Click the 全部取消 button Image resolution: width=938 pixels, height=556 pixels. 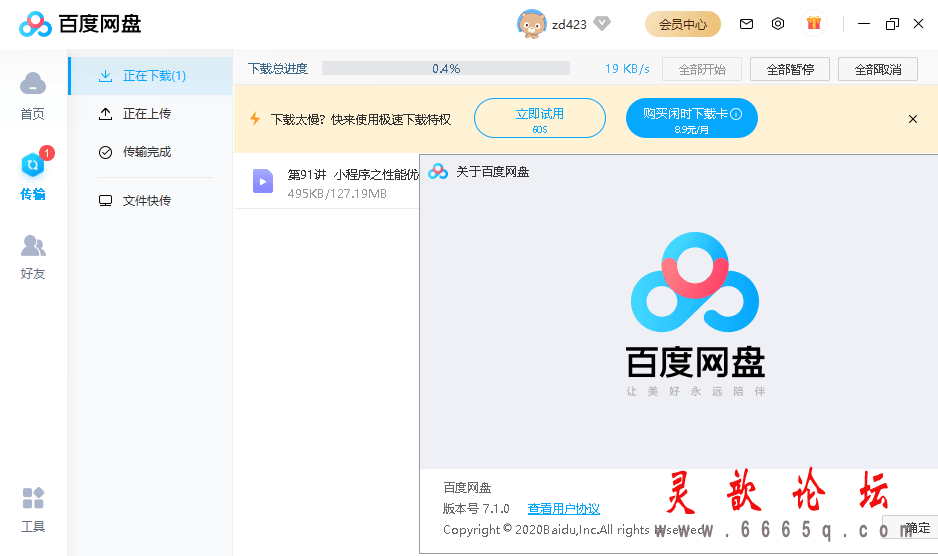[x=878, y=69]
